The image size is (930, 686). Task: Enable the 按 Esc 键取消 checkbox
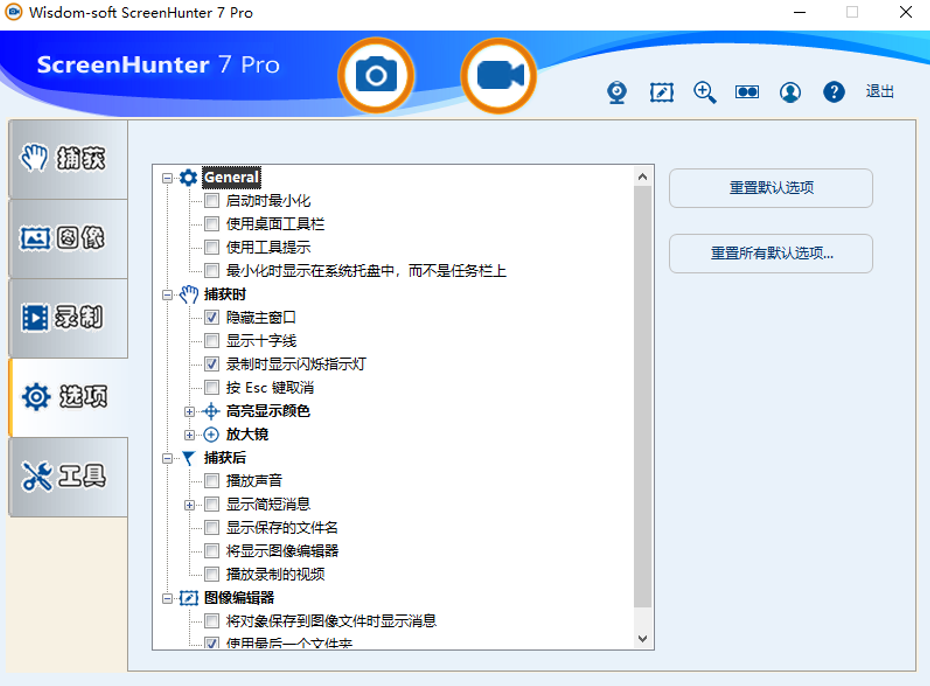(212, 388)
